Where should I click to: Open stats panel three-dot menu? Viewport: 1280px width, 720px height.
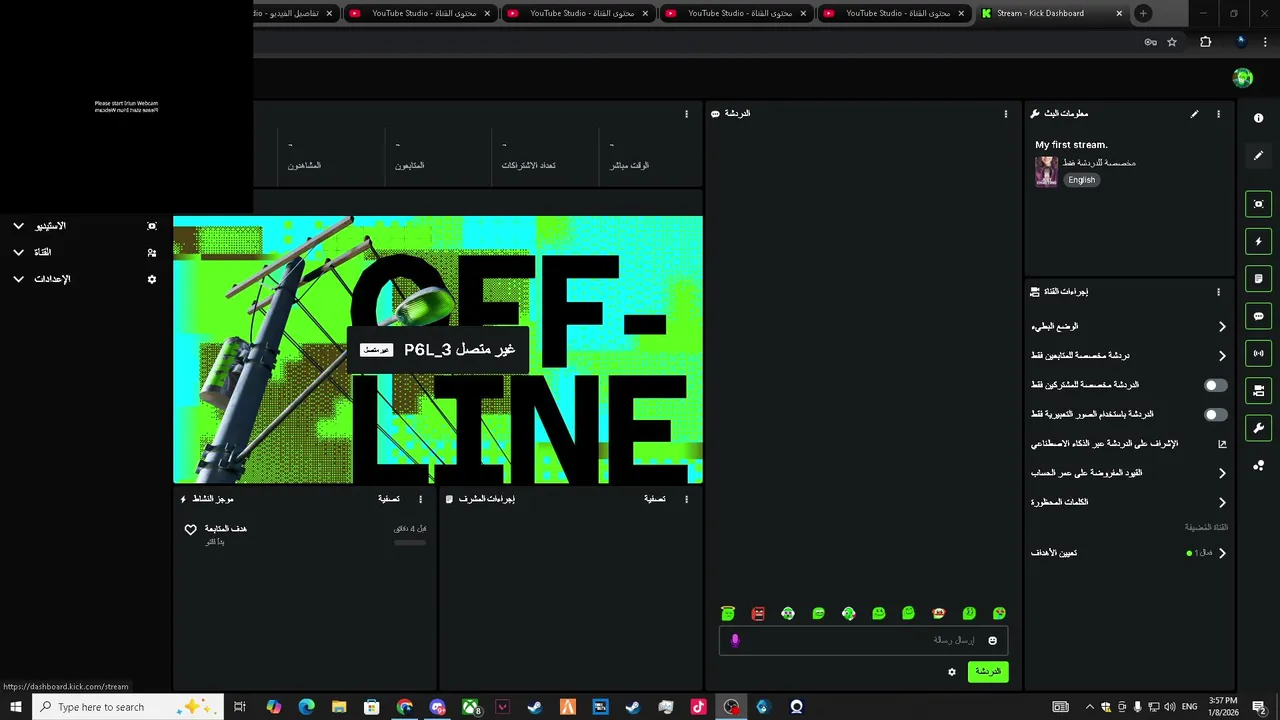click(686, 114)
